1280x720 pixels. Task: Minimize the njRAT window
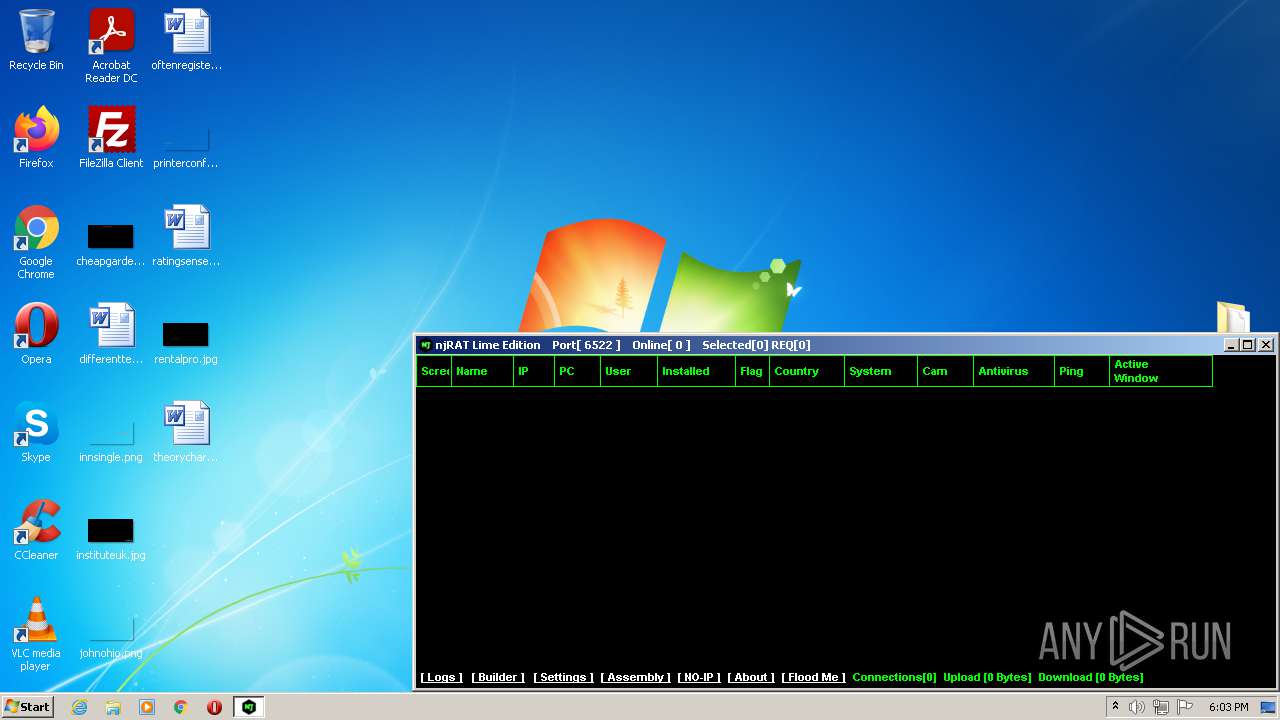coord(1231,345)
